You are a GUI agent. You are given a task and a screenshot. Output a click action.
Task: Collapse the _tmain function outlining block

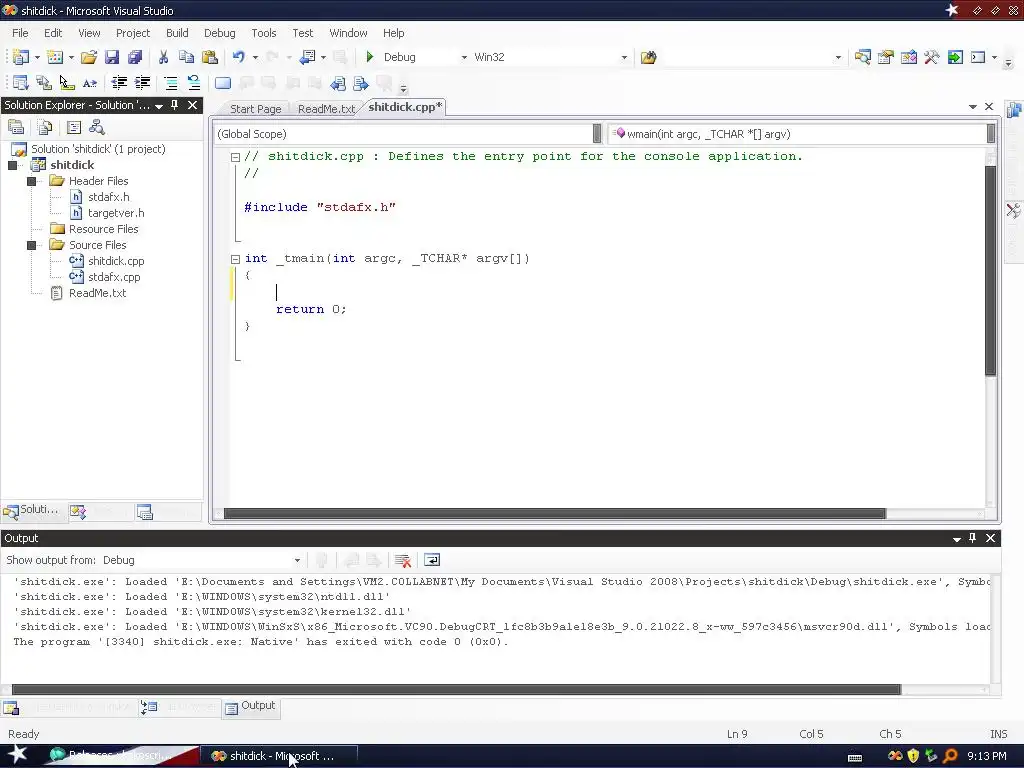(235, 259)
